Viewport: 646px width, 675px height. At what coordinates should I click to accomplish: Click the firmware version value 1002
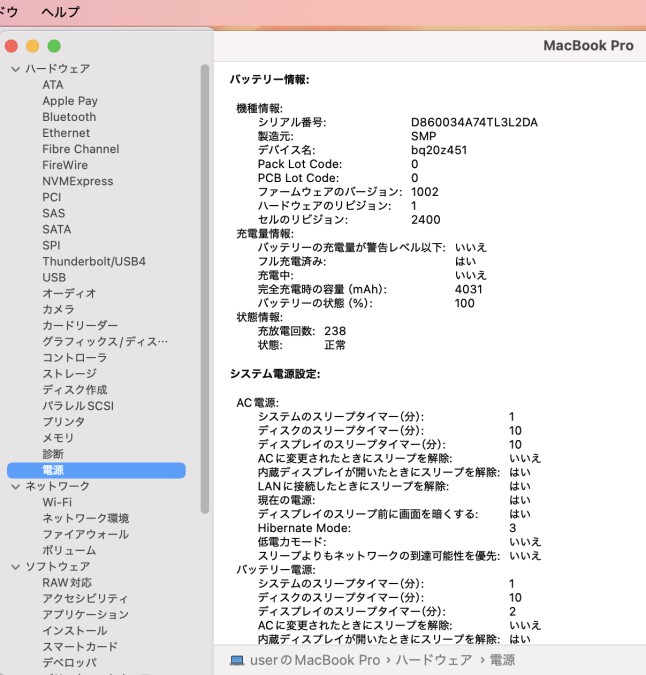pyautogui.click(x=425, y=192)
